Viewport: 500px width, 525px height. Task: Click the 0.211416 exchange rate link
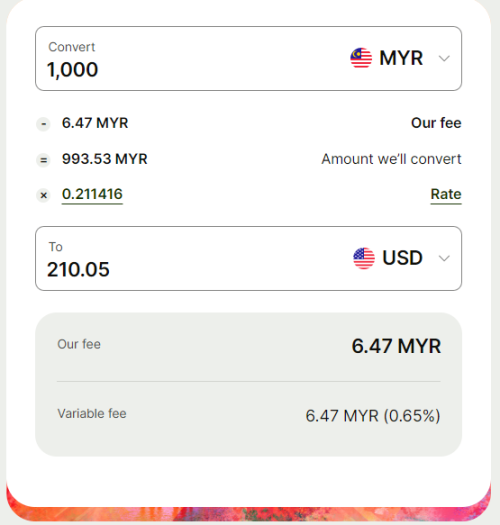coord(92,195)
